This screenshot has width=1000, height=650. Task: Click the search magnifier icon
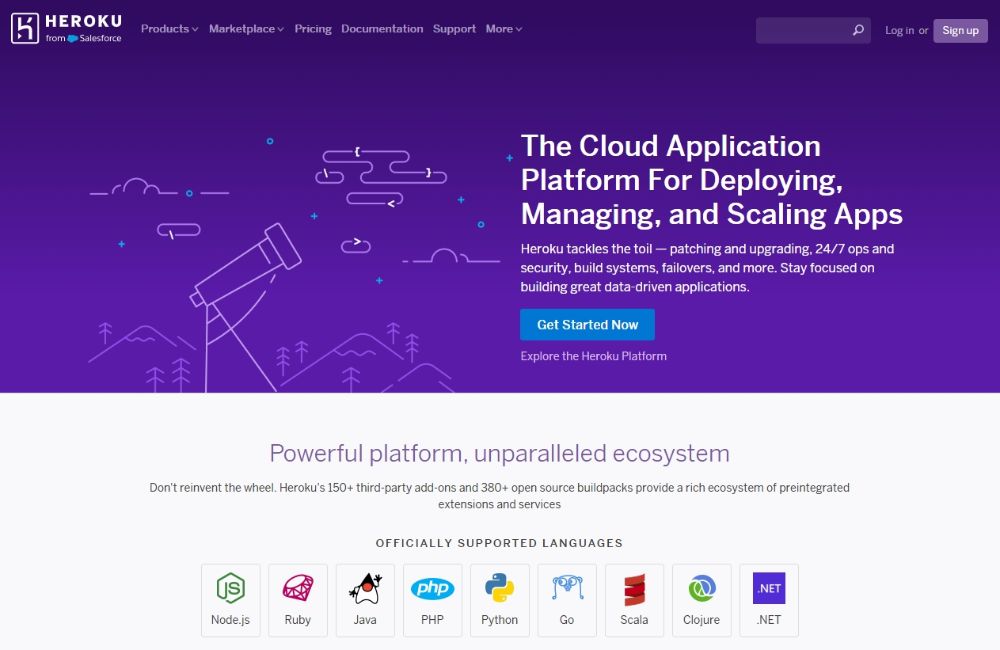pyautogui.click(x=858, y=30)
